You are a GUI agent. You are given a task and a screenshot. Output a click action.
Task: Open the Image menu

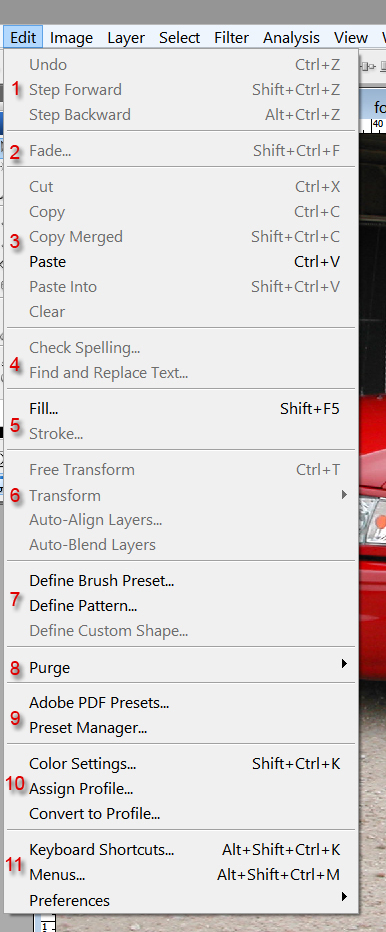71,37
